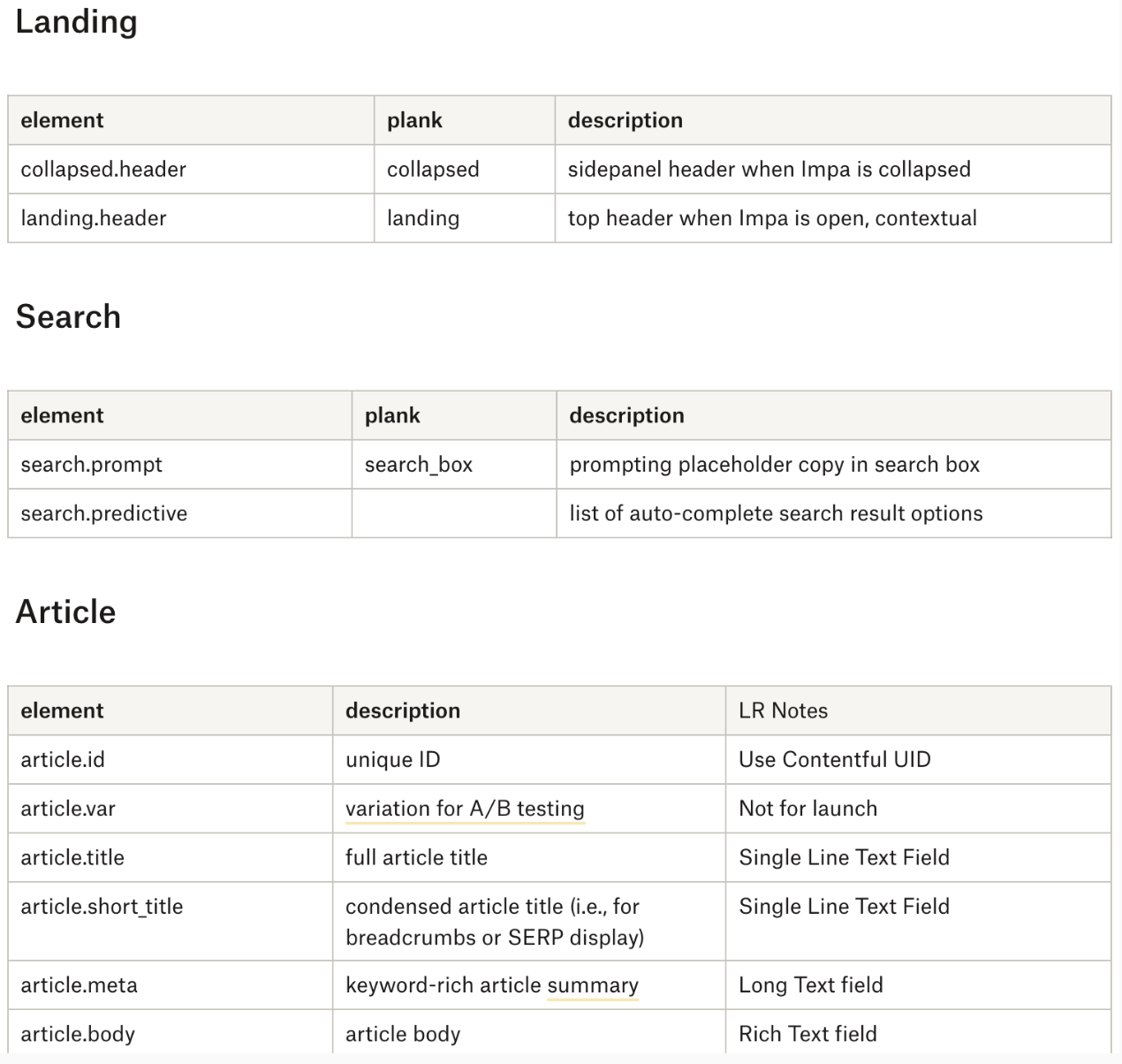Click 'prompting placeholder copy in search box'
Image resolution: width=1122 pixels, height=1064 pixels.
pyautogui.click(x=775, y=465)
